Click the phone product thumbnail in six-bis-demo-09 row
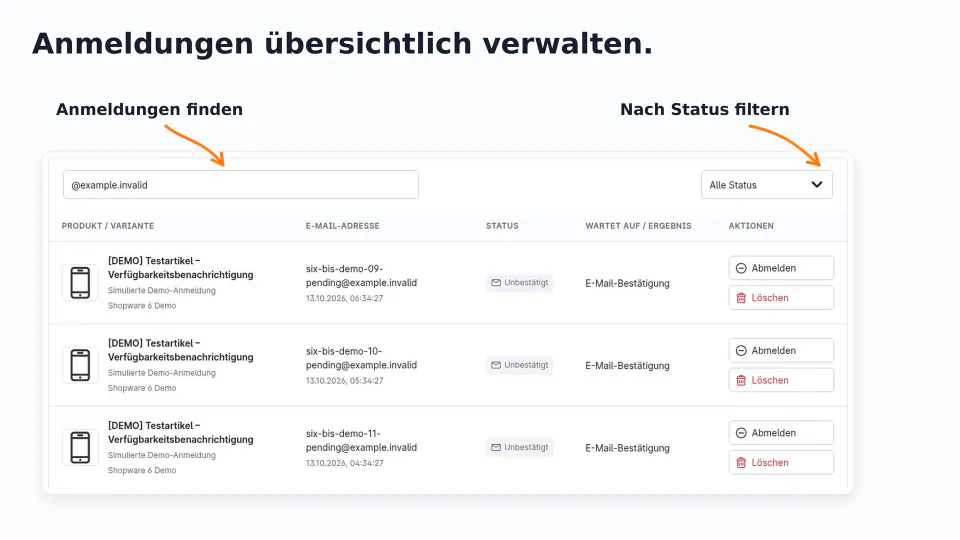The height and width of the screenshot is (540, 960). click(x=80, y=283)
